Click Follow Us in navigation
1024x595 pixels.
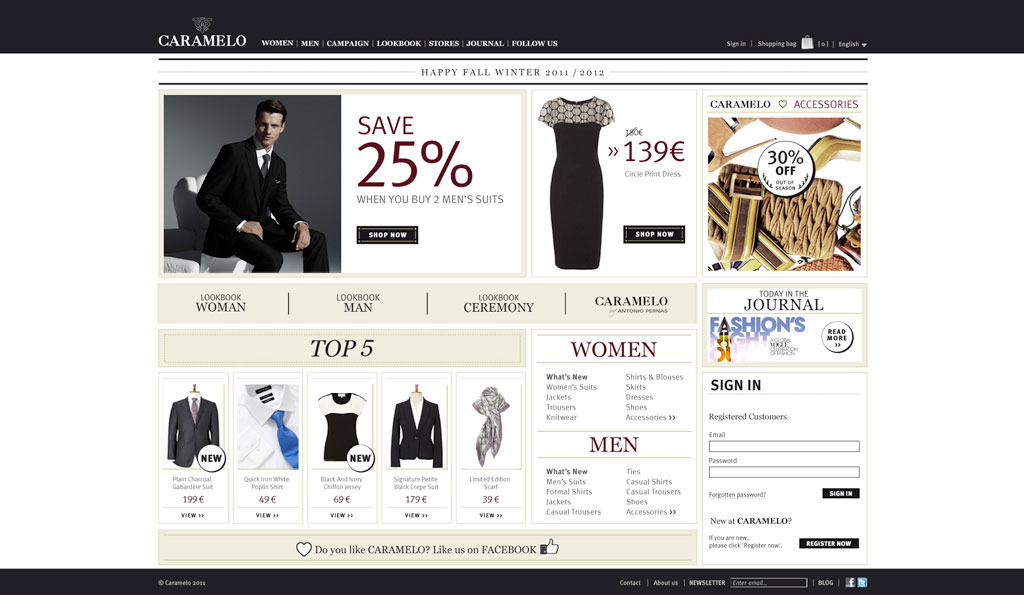pos(534,44)
